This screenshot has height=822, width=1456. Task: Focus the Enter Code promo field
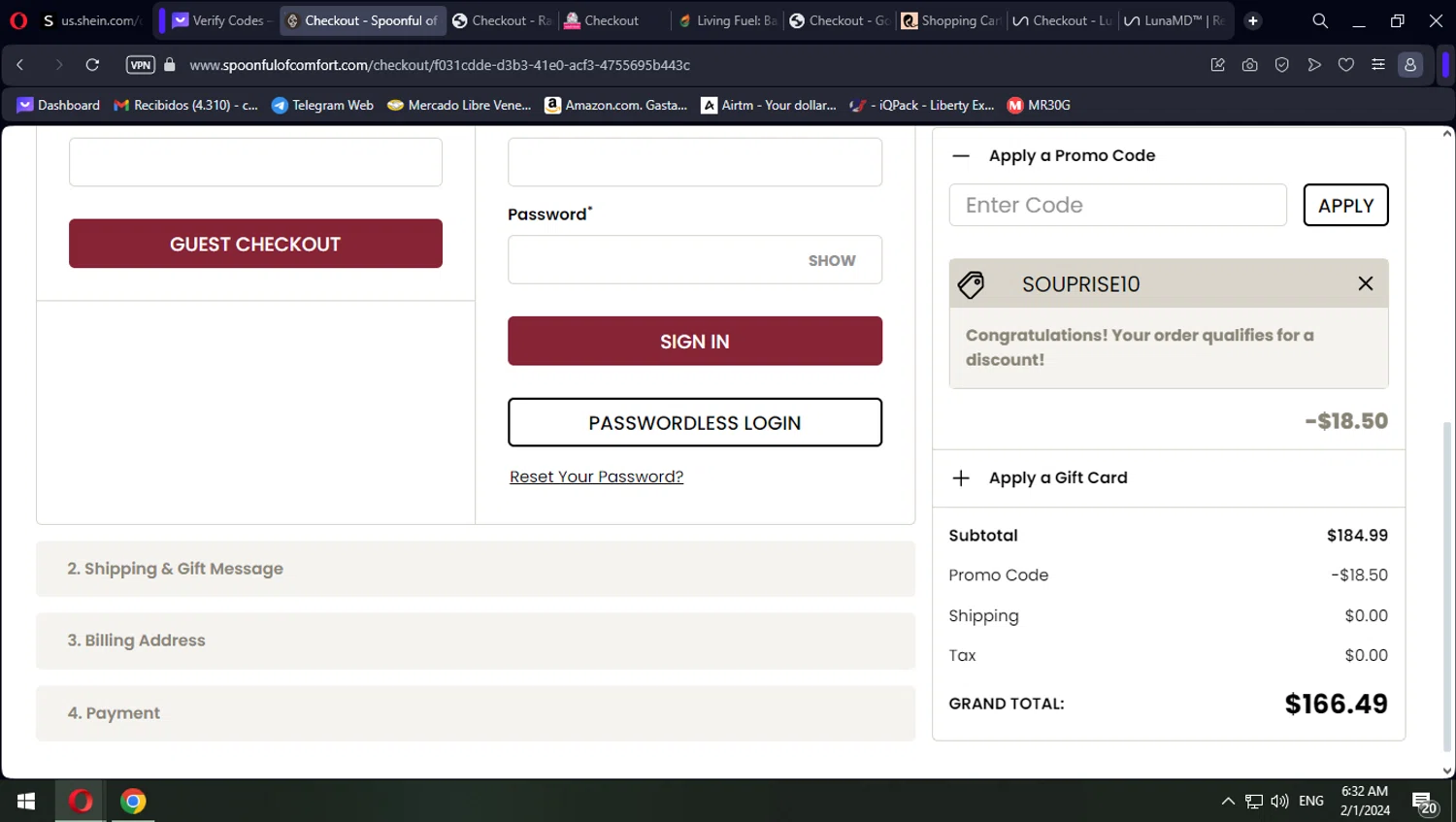(1118, 205)
